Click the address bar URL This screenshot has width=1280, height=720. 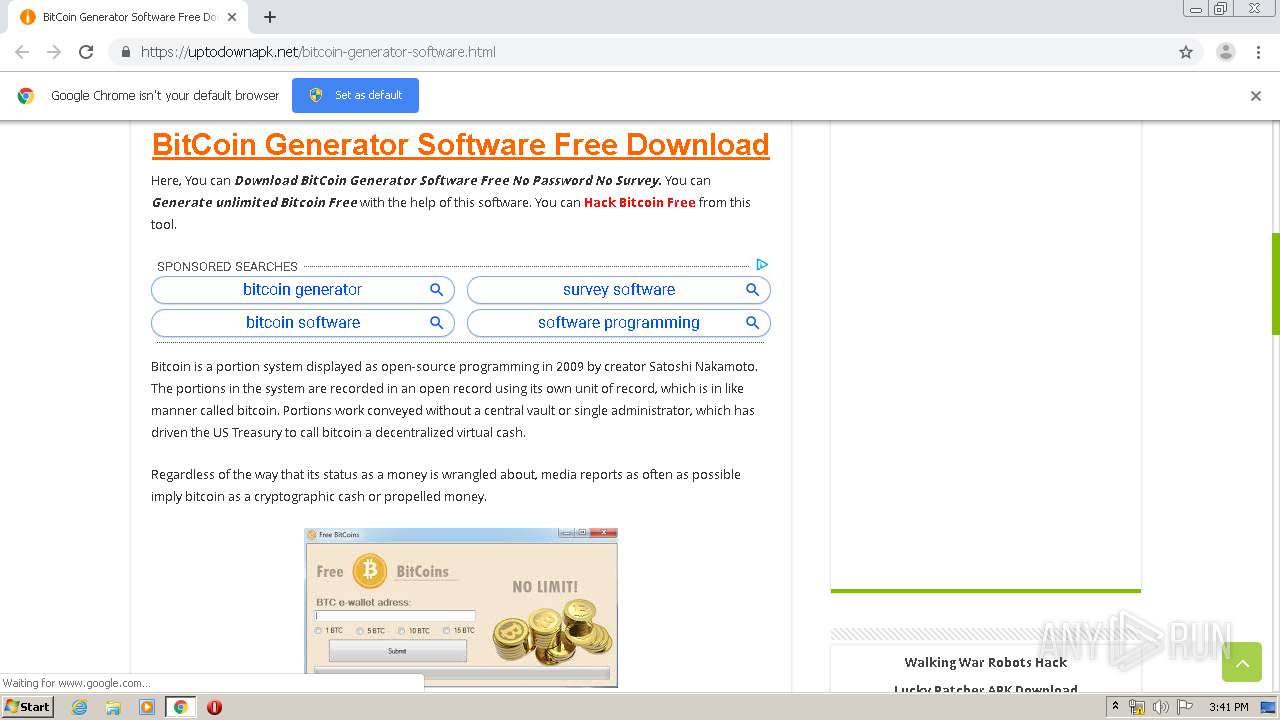pyautogui.click(x=318, y=52)
